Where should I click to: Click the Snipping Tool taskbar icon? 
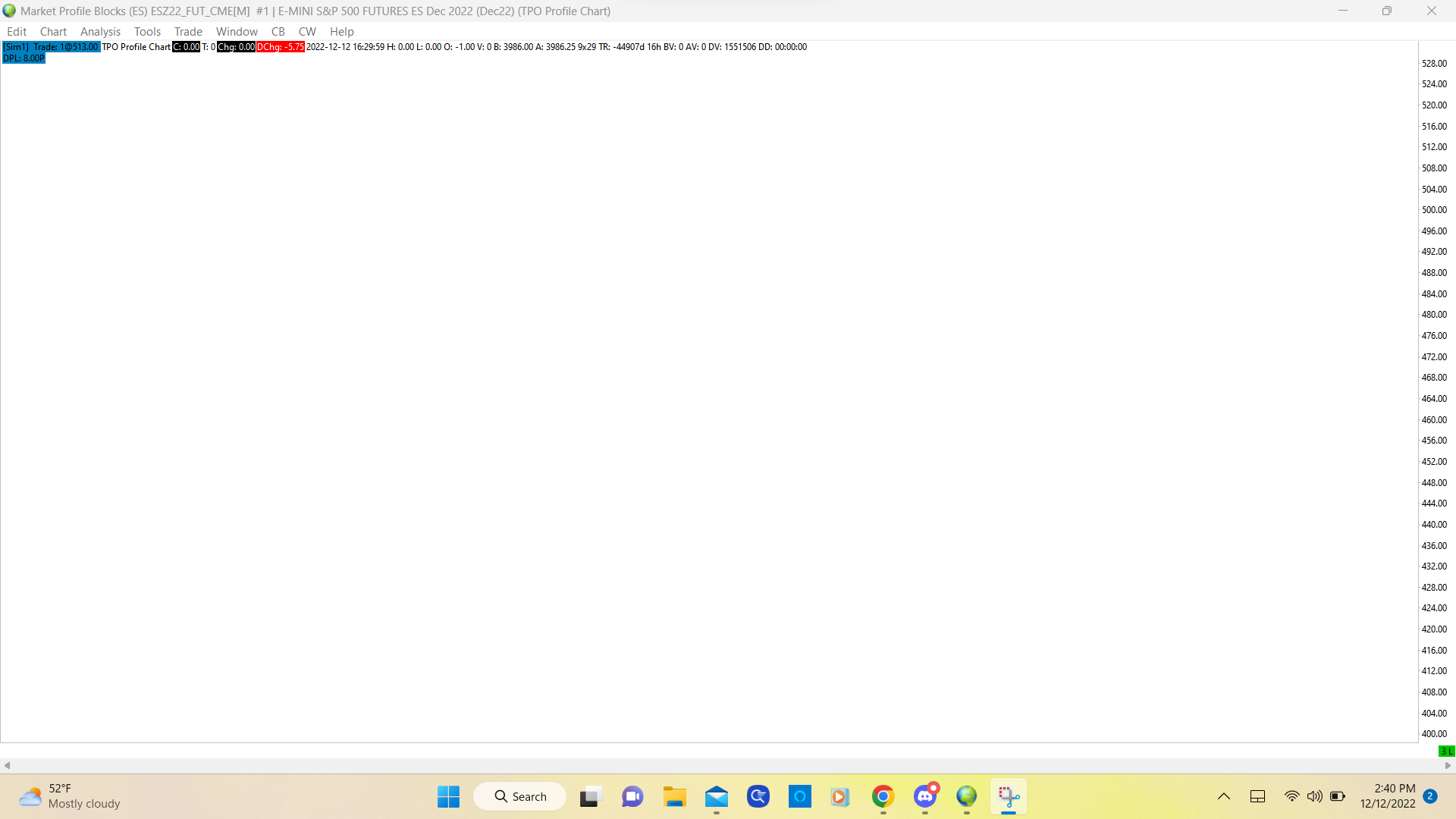click(x=1008, y=796)
